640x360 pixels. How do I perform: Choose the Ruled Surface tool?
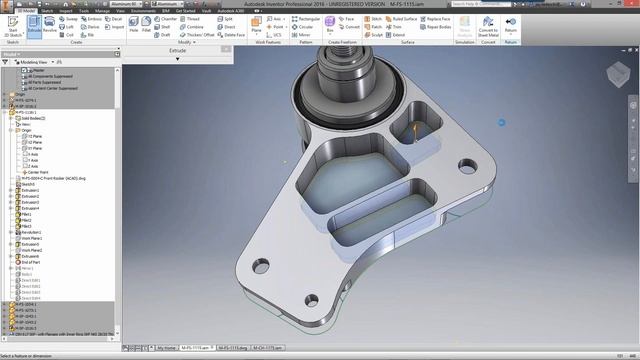(x=401, y=19)
